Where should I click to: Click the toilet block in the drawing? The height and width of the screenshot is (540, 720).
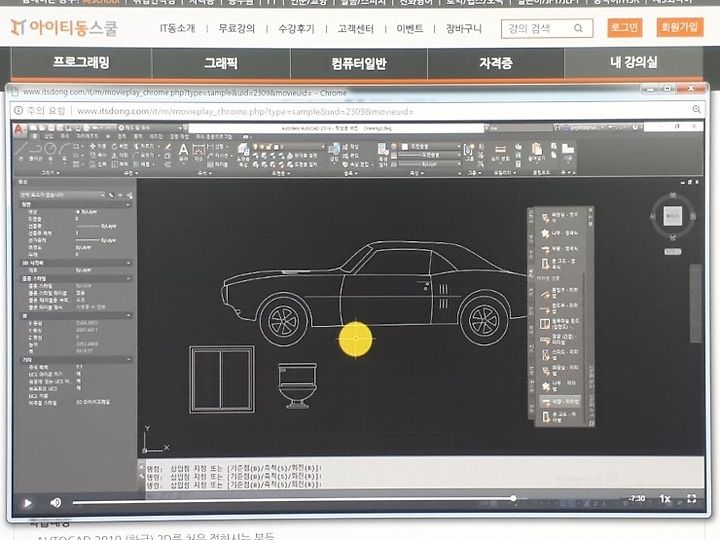click(x=298, y=386)
